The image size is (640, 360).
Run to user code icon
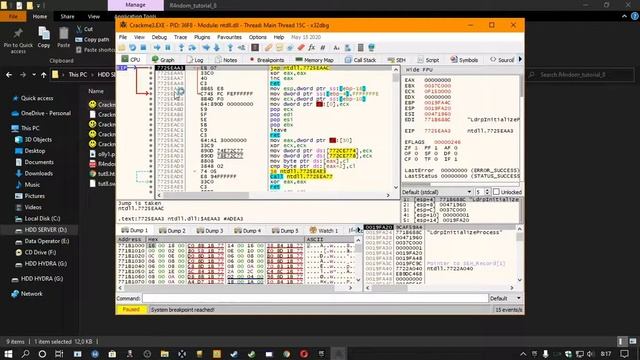[x=241, y=48]
